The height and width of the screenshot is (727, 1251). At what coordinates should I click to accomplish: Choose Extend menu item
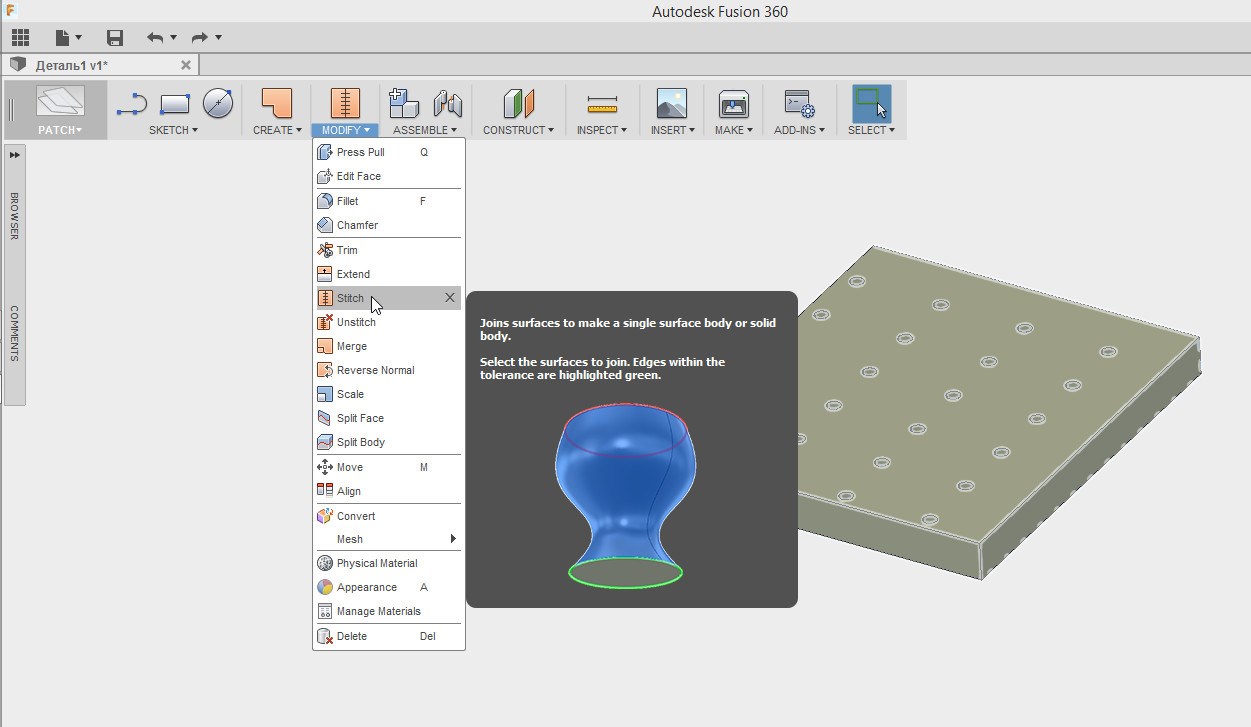coord(388,274)
